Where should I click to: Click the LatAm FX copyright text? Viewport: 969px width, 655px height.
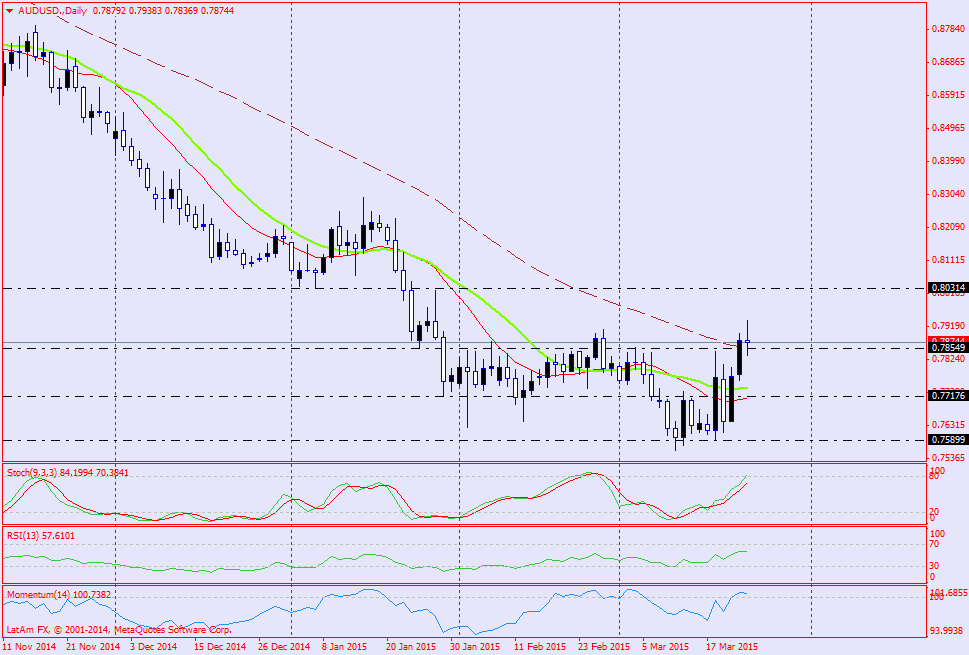[120, 630]
